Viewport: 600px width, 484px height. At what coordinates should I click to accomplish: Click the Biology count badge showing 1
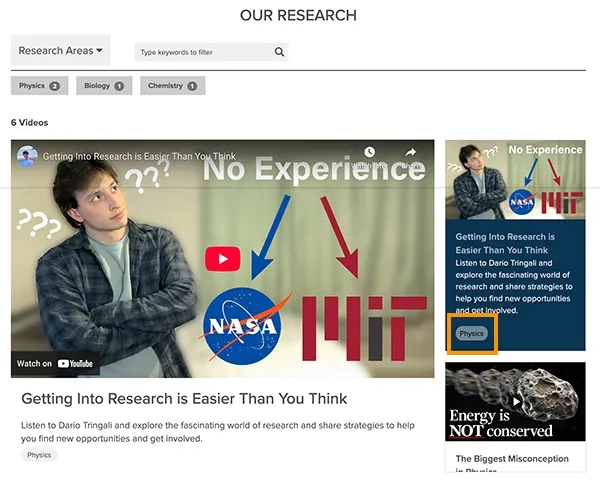coord(119,86)
